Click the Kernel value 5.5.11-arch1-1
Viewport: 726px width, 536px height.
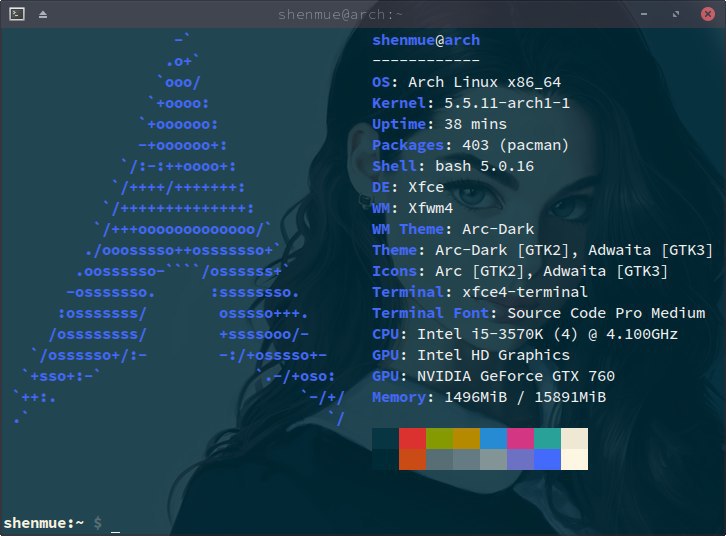(507, 103)
